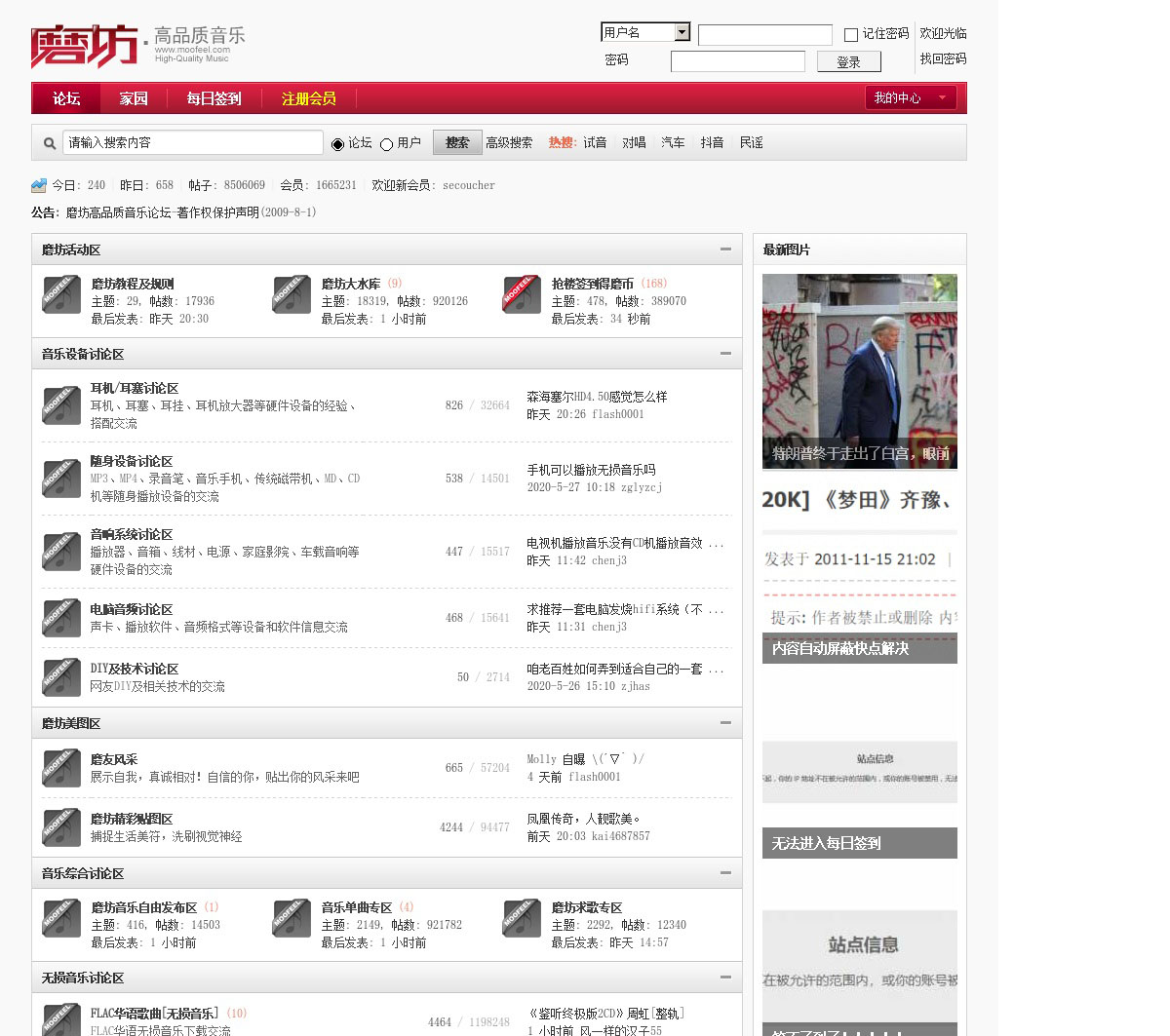The width and height of the screenshot is (1170, 1036).
Task: Click the magnifier icon in search bar
Action: 49,143
